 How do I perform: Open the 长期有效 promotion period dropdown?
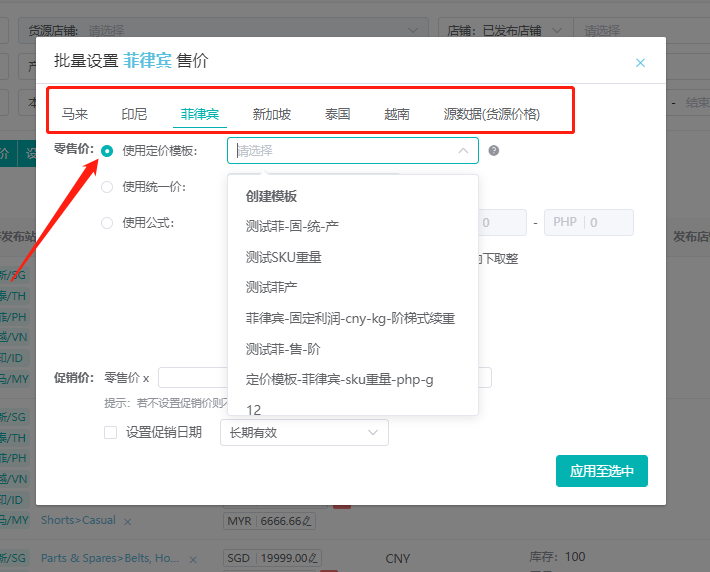[303, 432]
